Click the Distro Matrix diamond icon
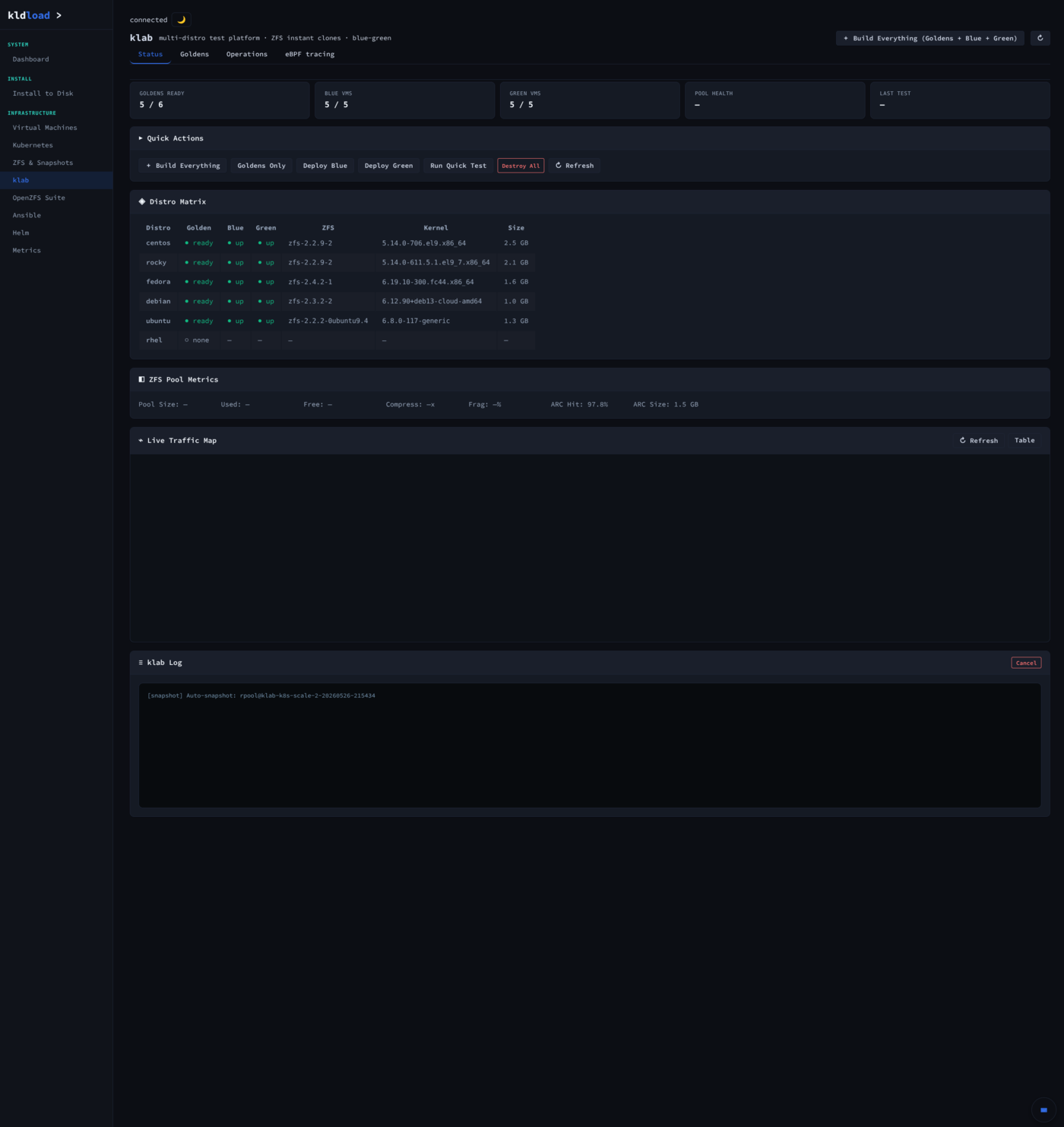 click(142, 201)
